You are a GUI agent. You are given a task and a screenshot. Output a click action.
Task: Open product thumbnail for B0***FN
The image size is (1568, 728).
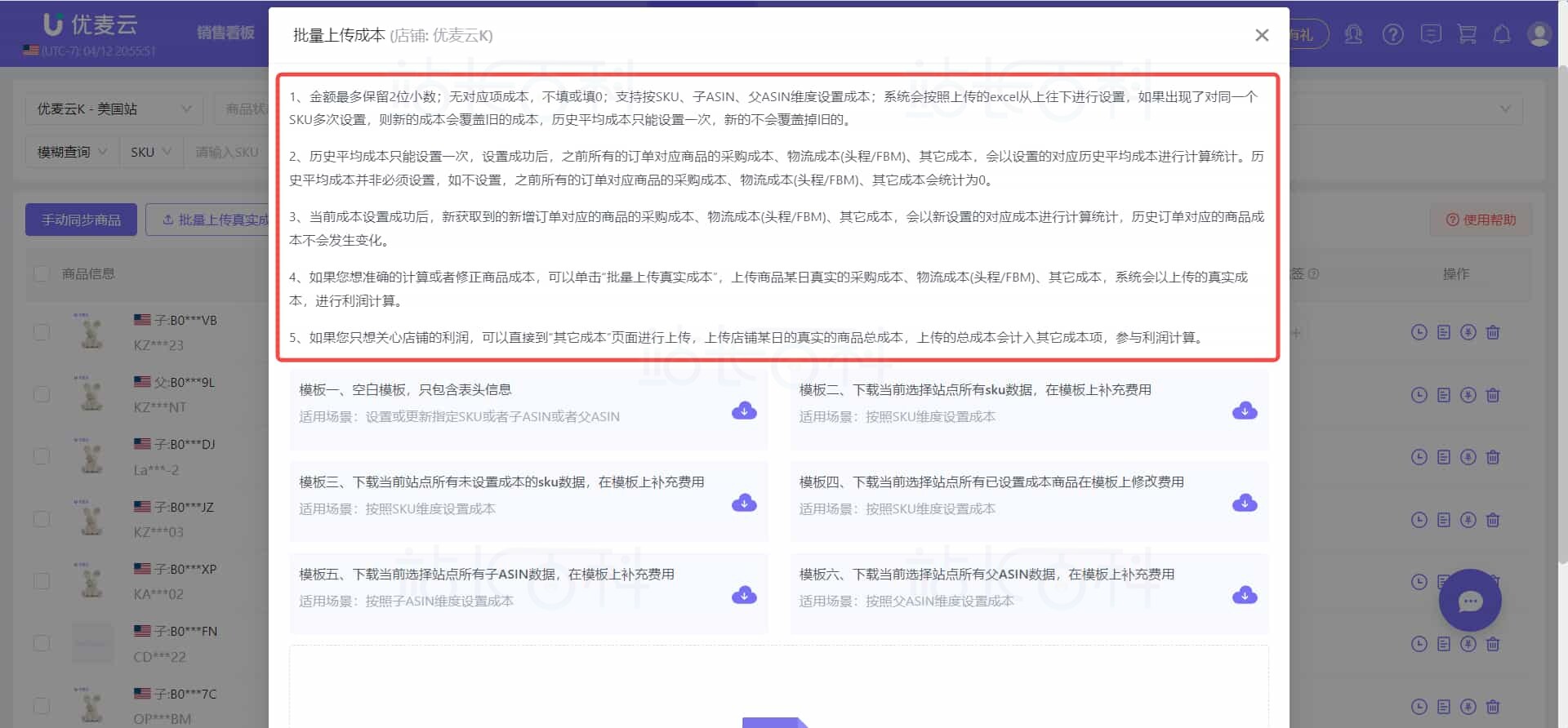(91, 643)
